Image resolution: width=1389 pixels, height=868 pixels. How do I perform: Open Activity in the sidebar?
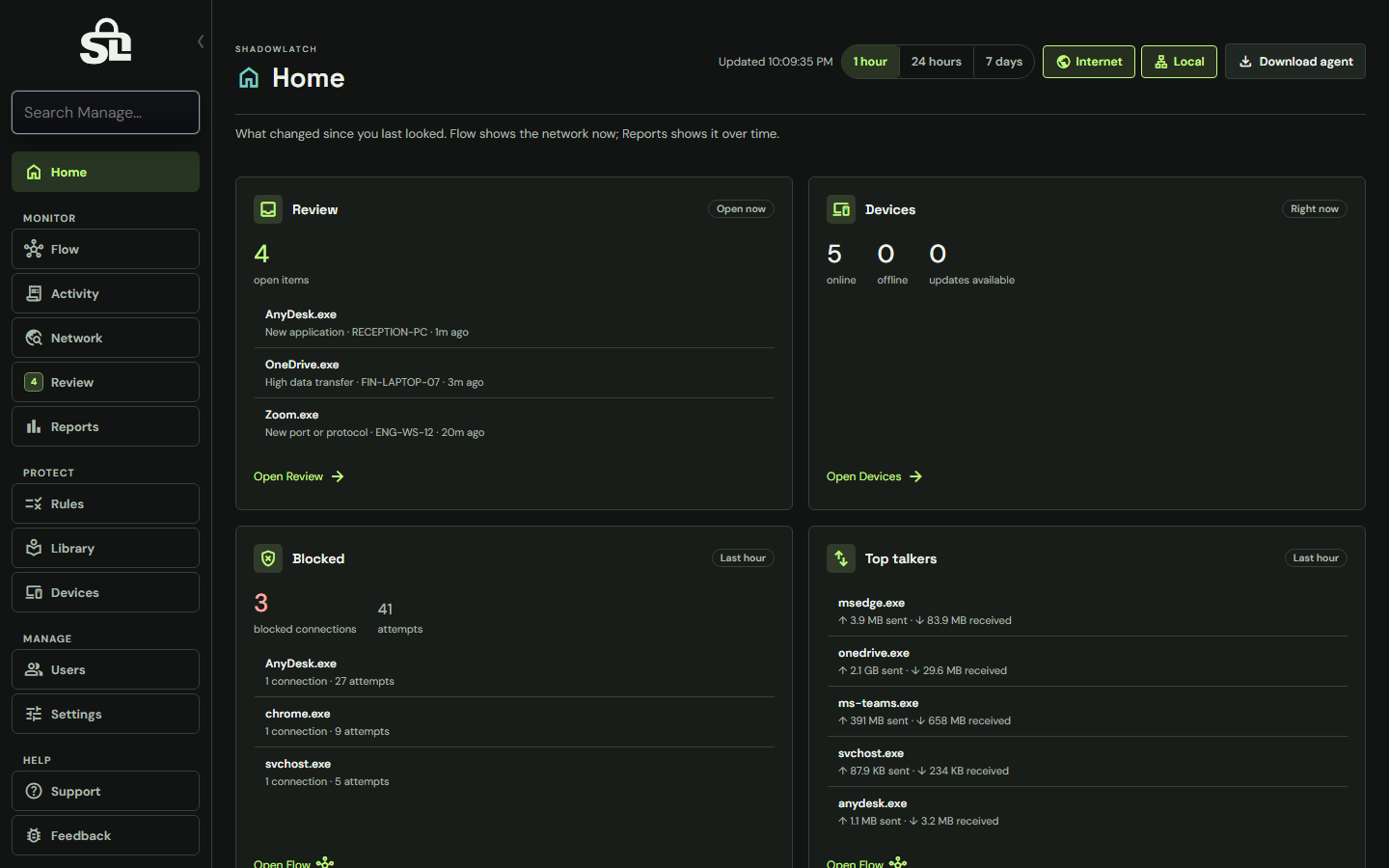[105, 293]
